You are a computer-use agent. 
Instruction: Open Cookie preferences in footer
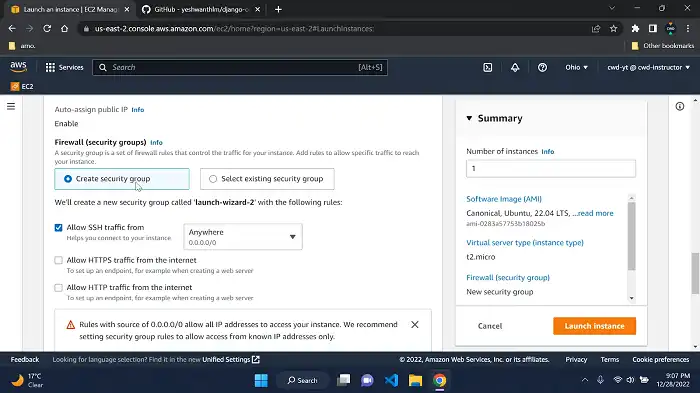[661, 360]
